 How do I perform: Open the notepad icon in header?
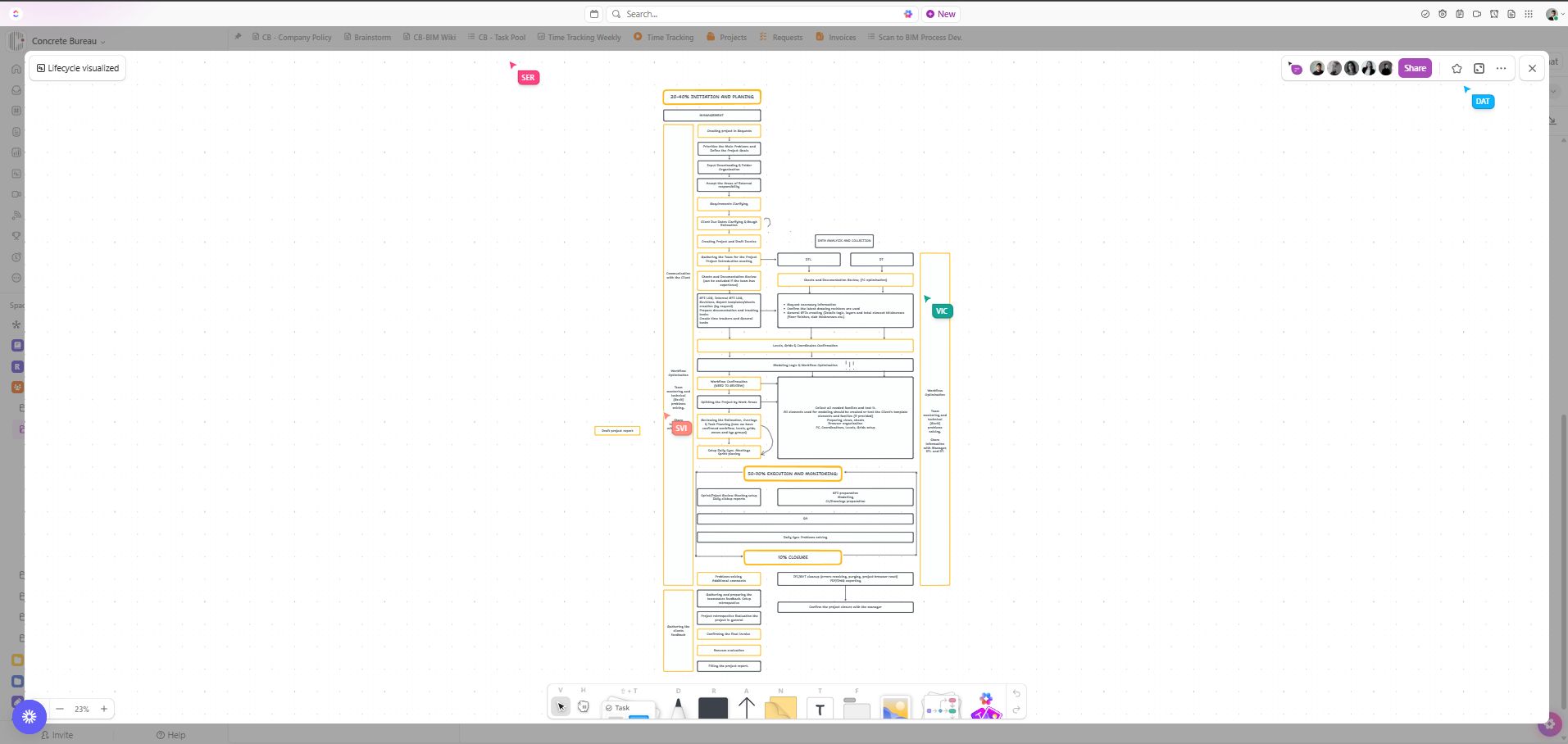(1460, 14)
